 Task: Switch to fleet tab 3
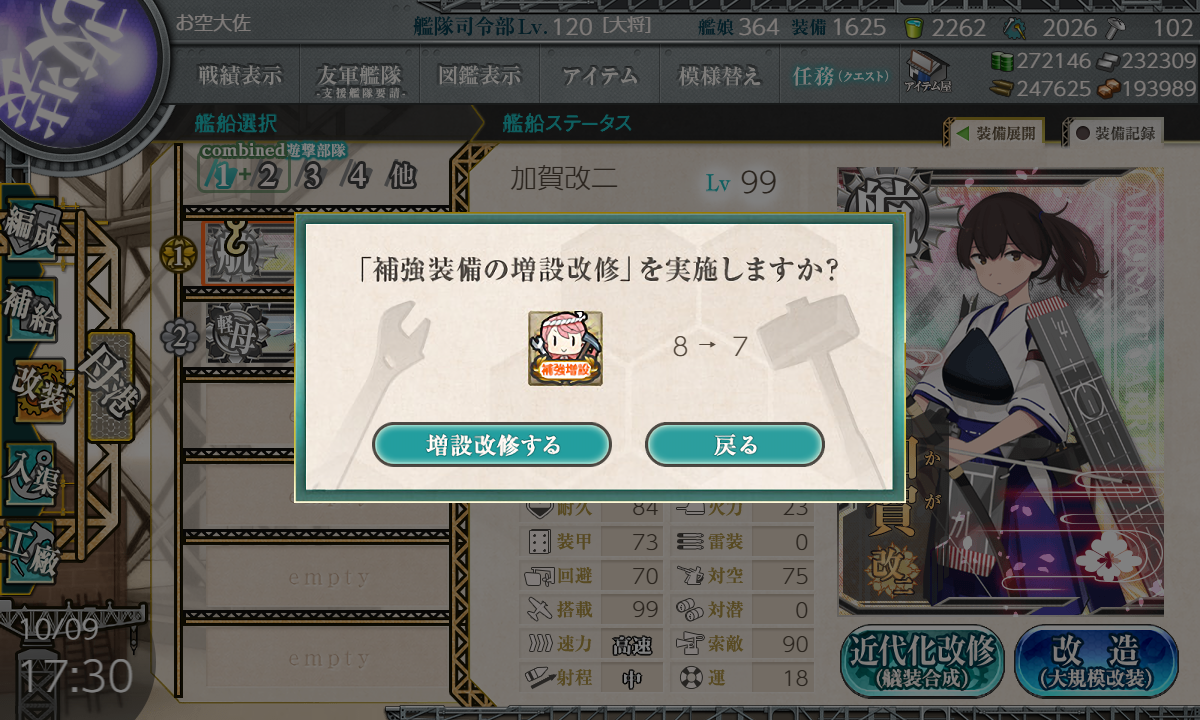click(313, 177)
